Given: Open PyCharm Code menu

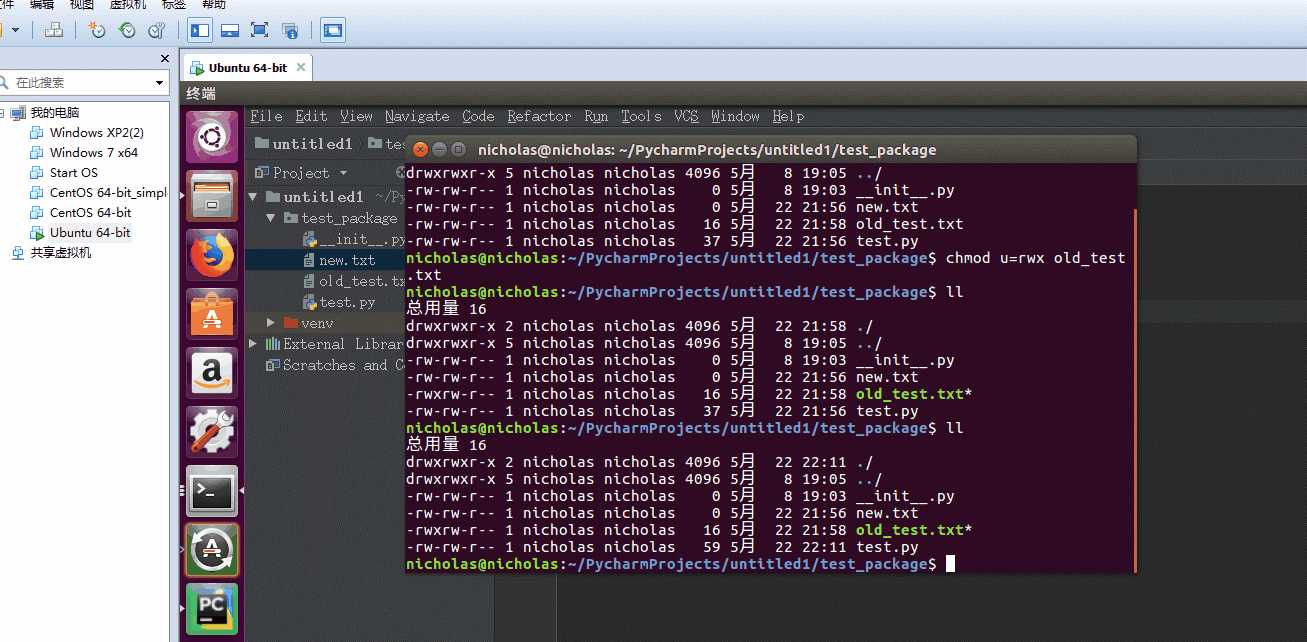Looking at the screenshot, I should 478,116.
